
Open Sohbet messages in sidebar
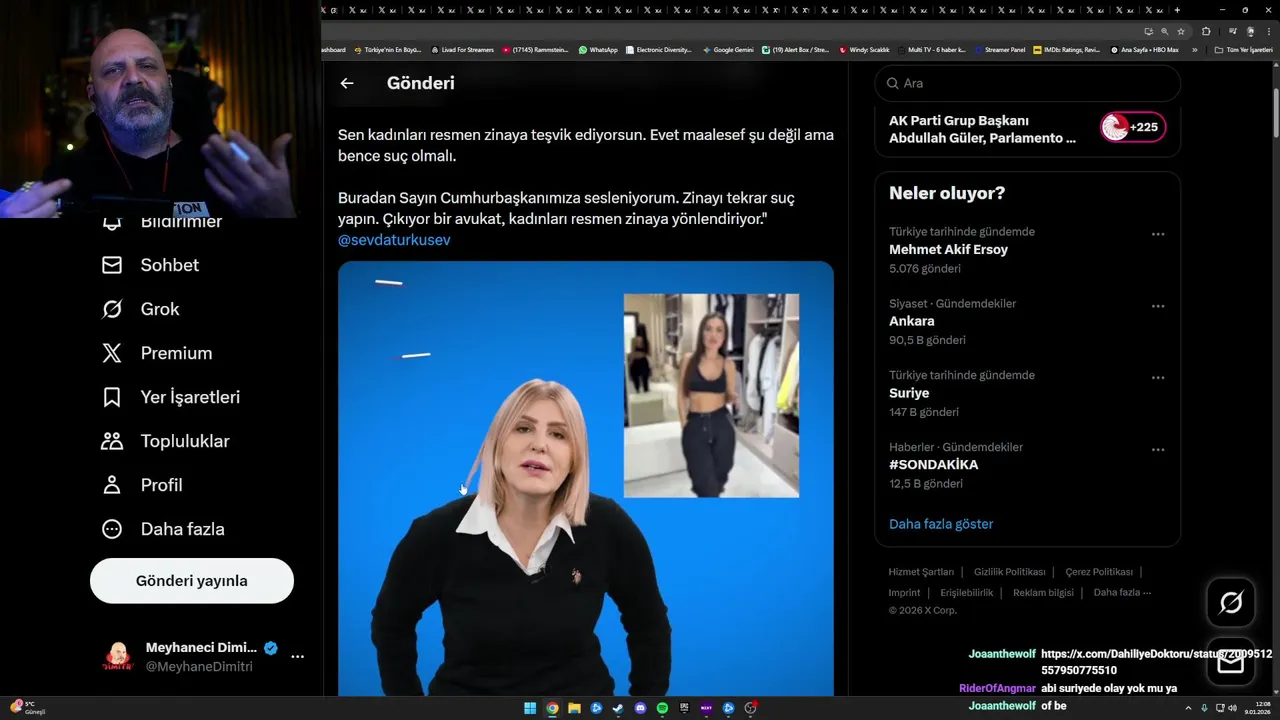(151, 265)
